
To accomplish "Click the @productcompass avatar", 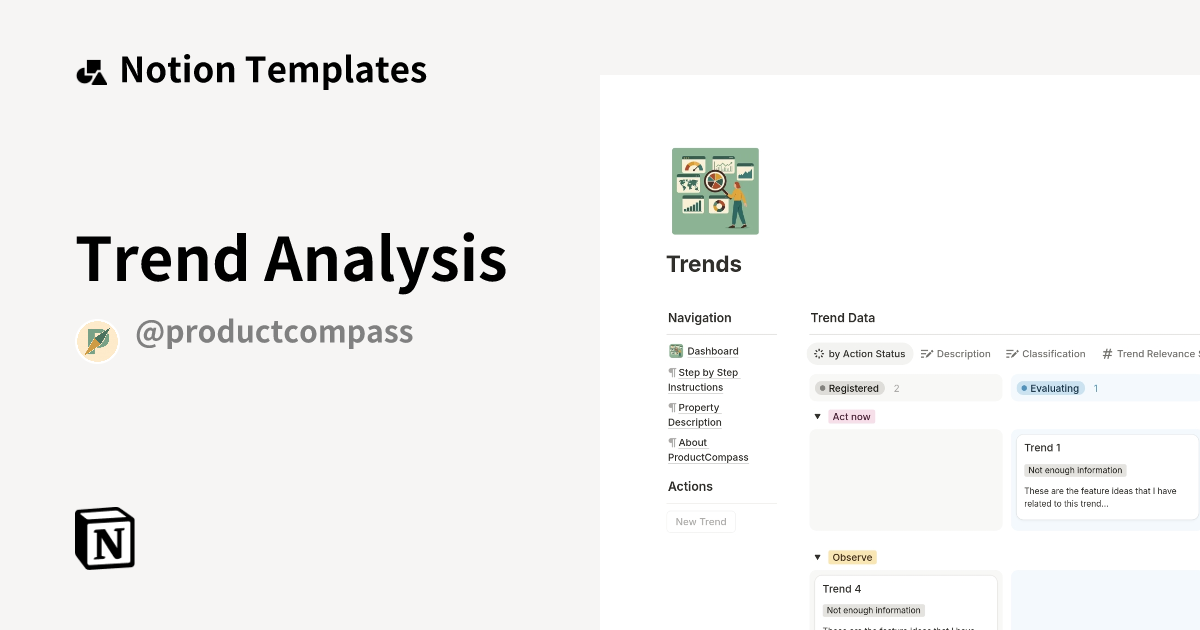I will point(97,340).
